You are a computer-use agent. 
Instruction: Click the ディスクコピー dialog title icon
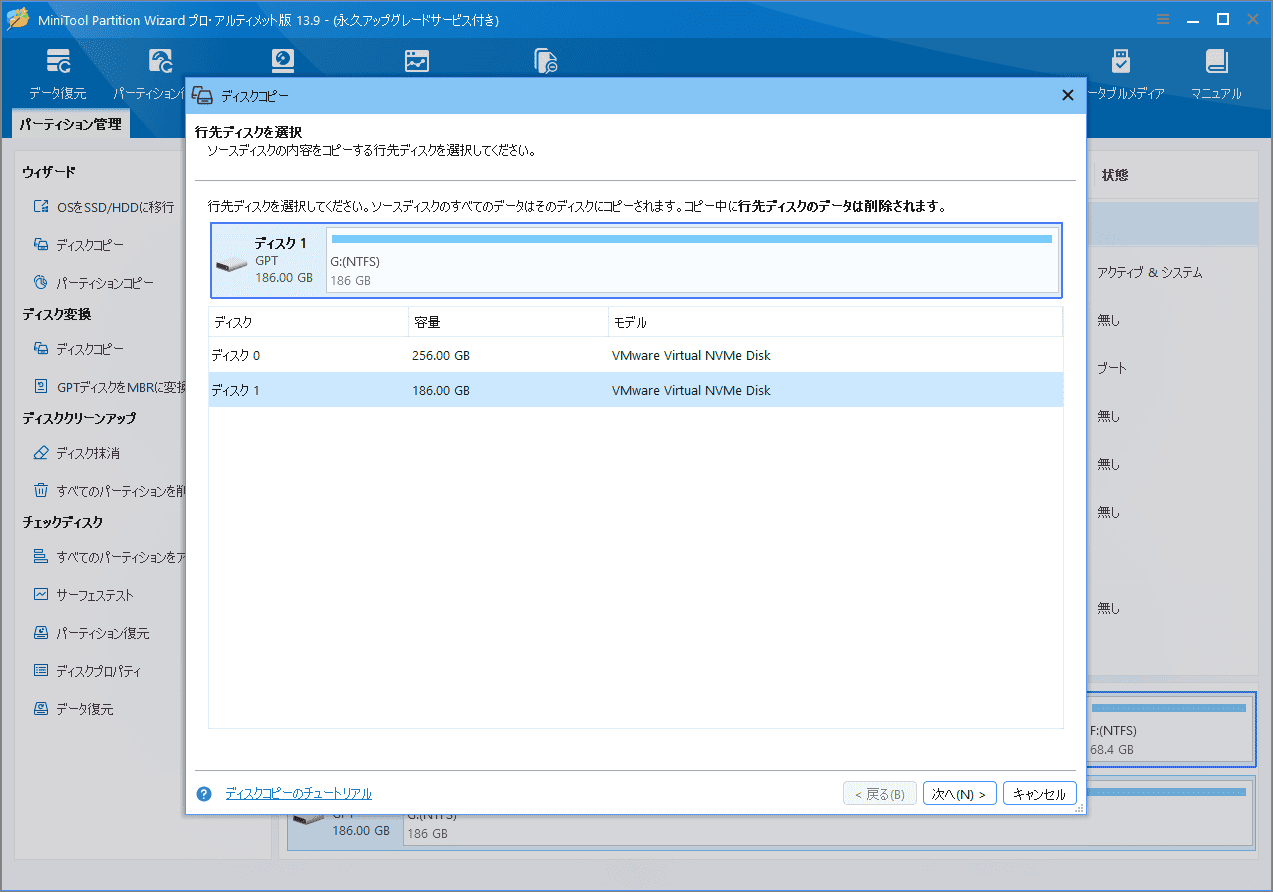click(x=203, y=95)
